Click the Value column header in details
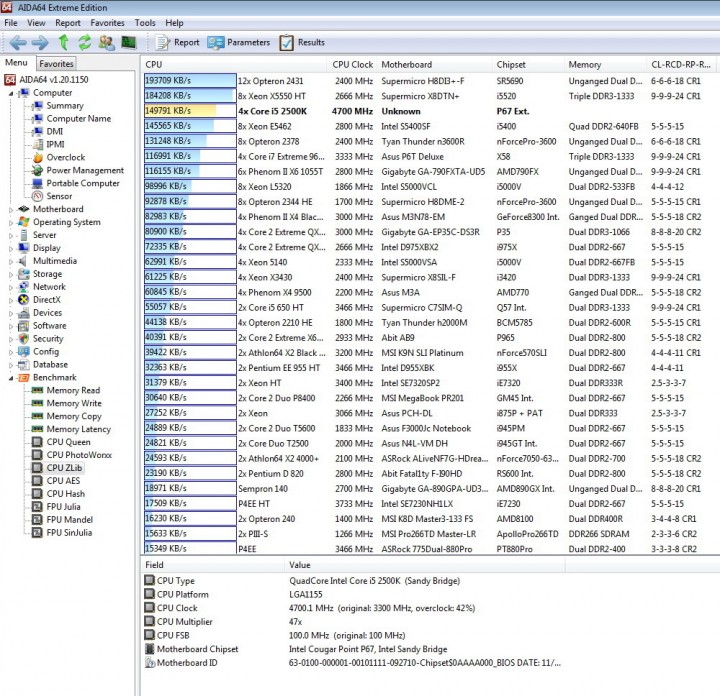720x696 pixels. 425,565
